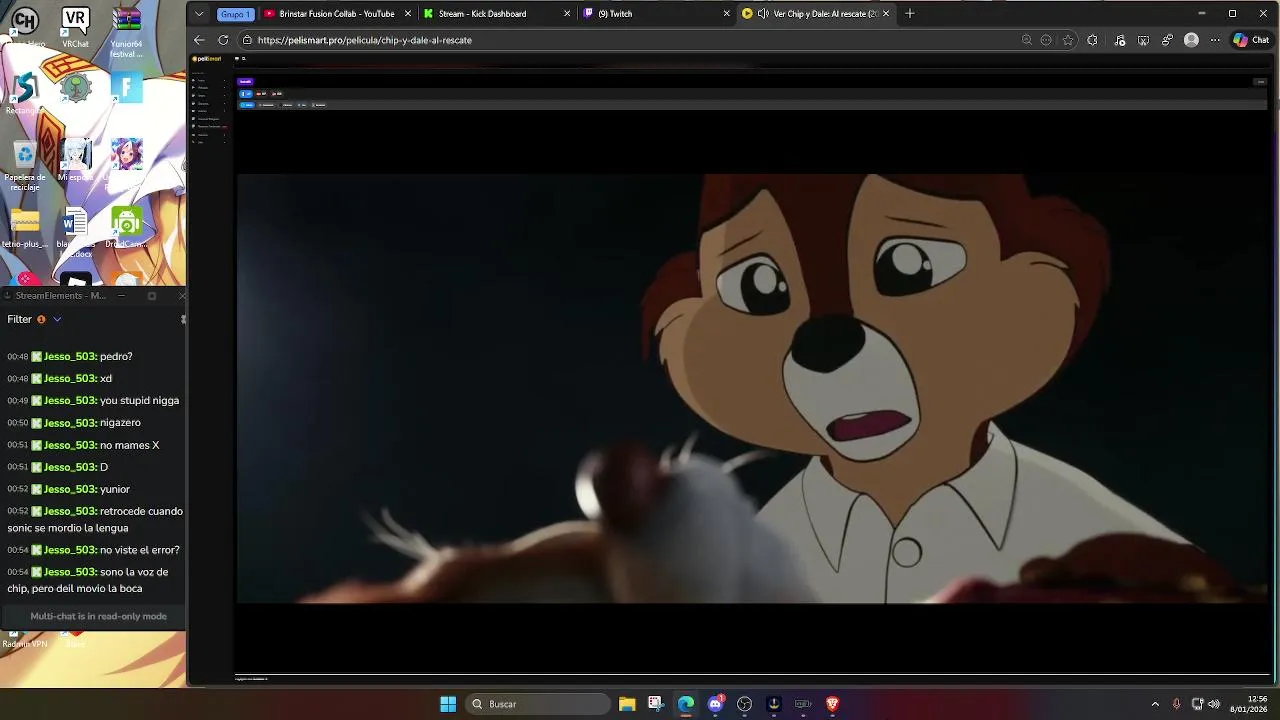Open volume control in system tray
Screen dimensions: 1280x720
click(1213, 704)
